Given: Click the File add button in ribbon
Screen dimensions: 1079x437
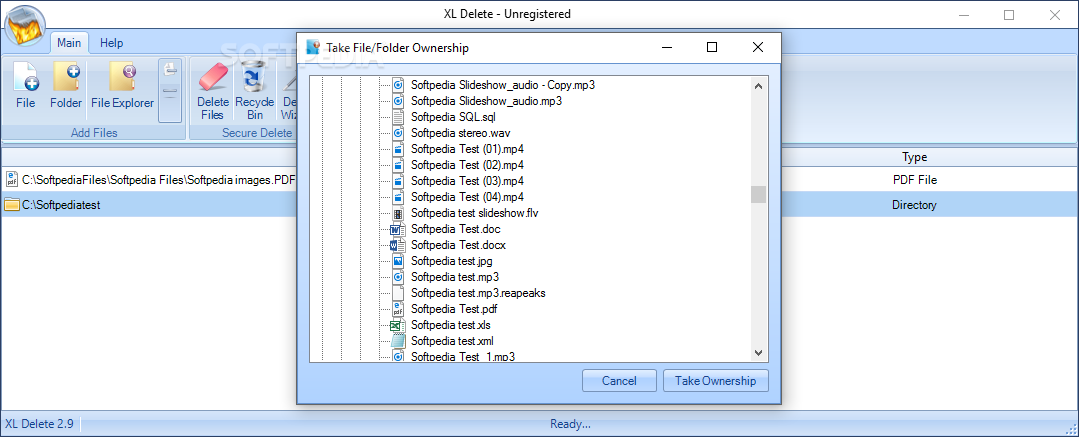Looking at the screenshot, I should [25, 85].
